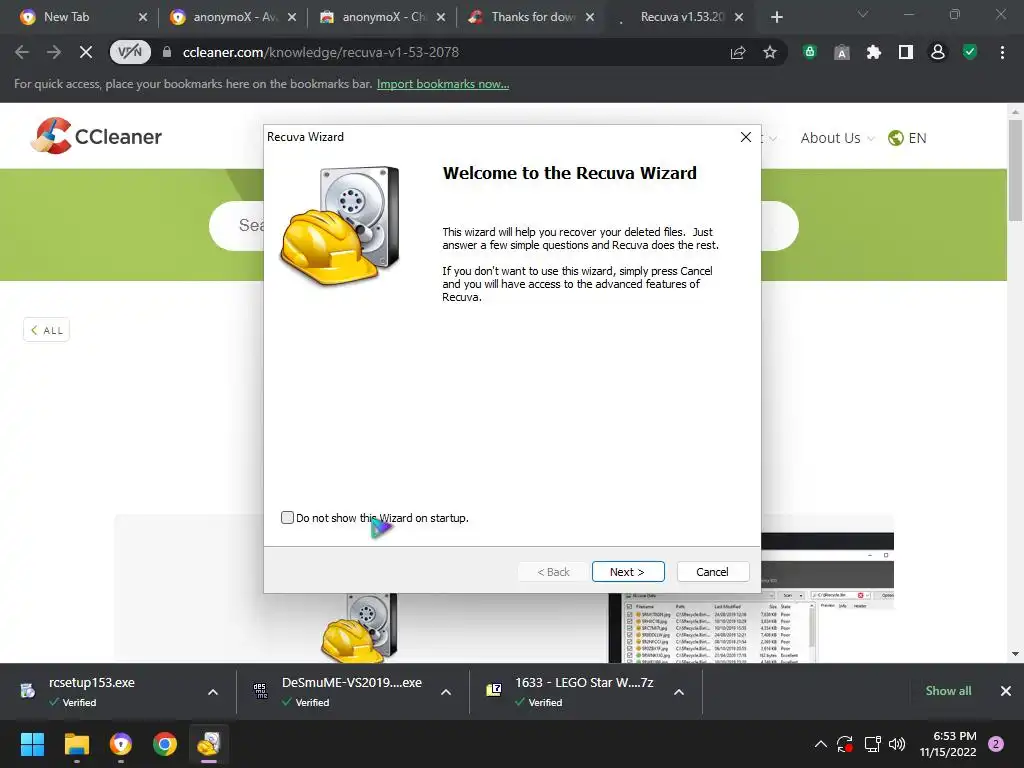Open the Extensions puzzle piece menu
The width and height of the screenshot is (1024, 768).
click(874, 52)
